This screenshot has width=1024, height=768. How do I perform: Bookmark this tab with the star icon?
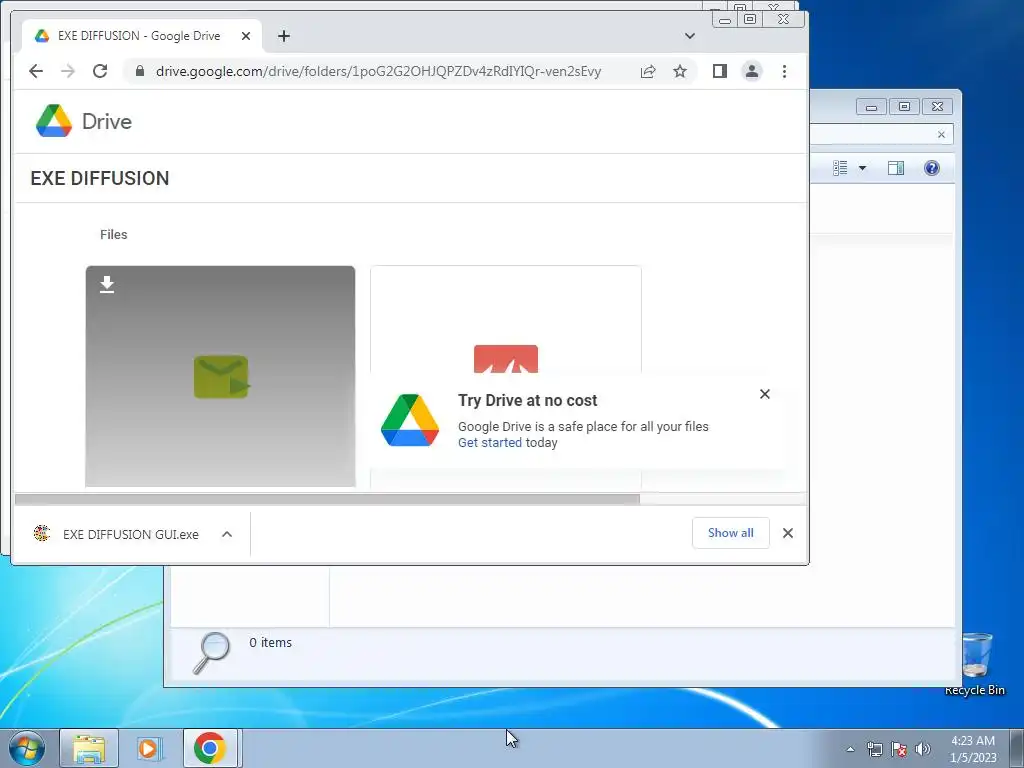pyautogui.click(x=680, y=71)
